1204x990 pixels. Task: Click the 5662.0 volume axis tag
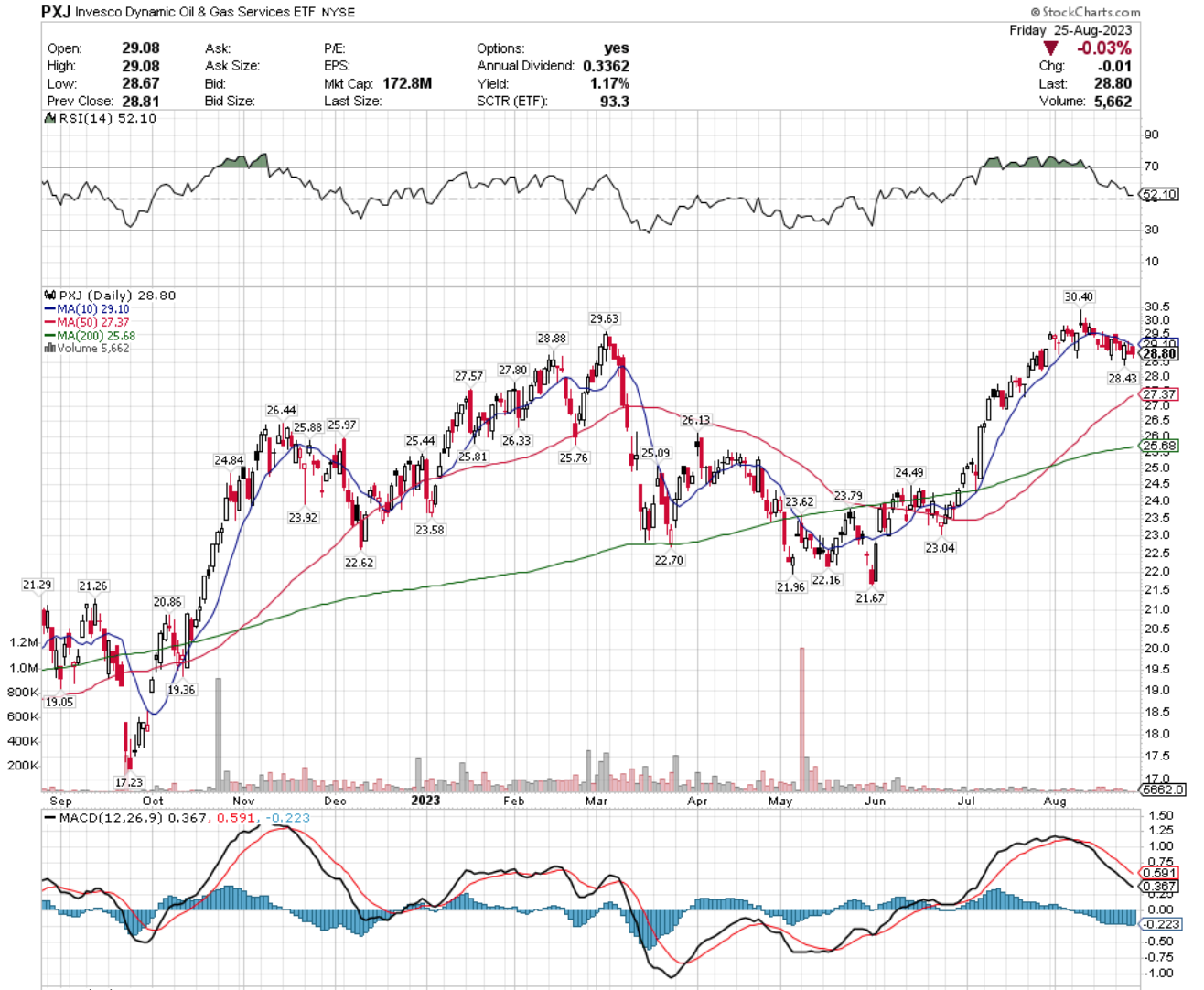[x=1163, y=789]
